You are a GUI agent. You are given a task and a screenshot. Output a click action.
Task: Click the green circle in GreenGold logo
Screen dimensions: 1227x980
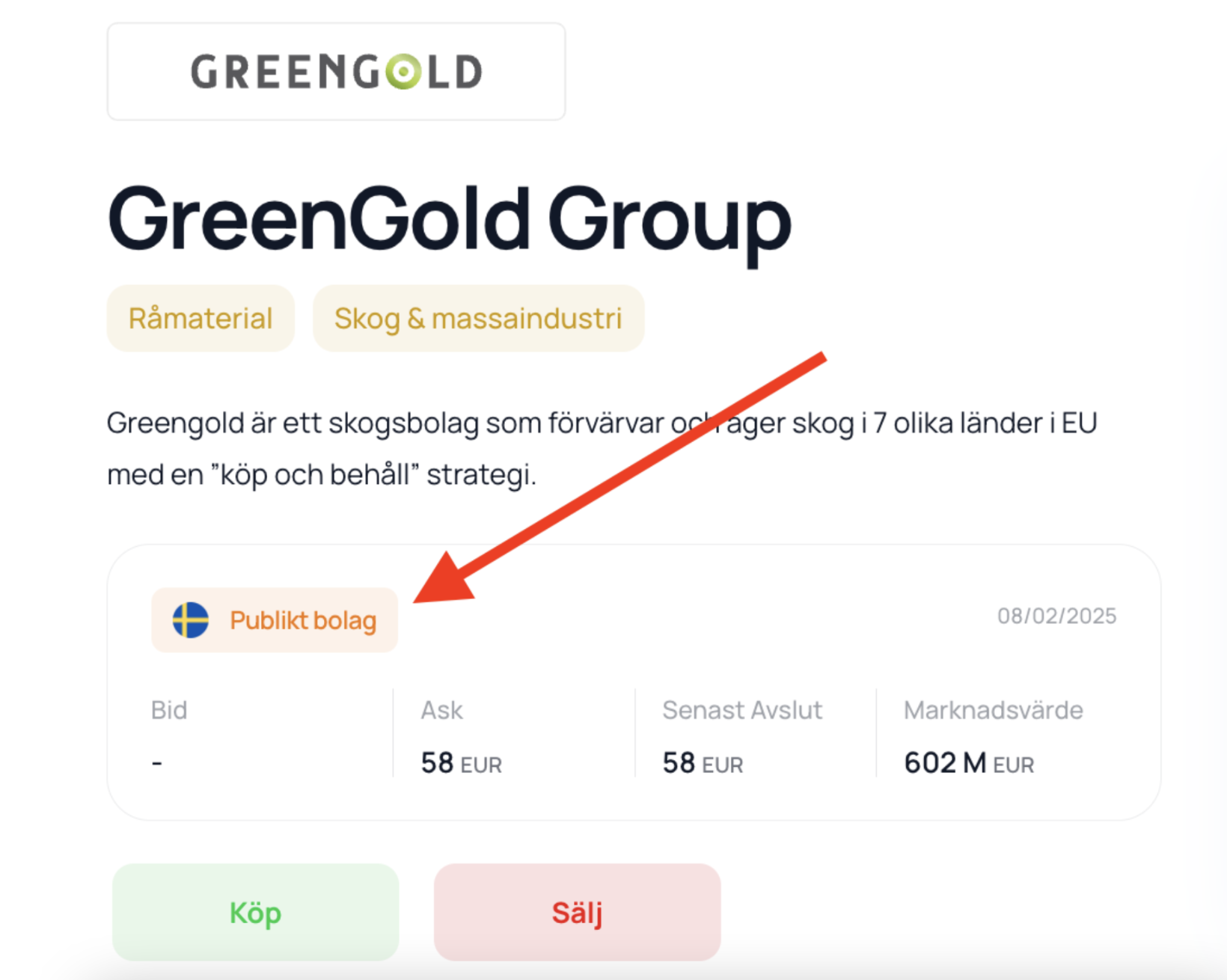pos(403,72)
